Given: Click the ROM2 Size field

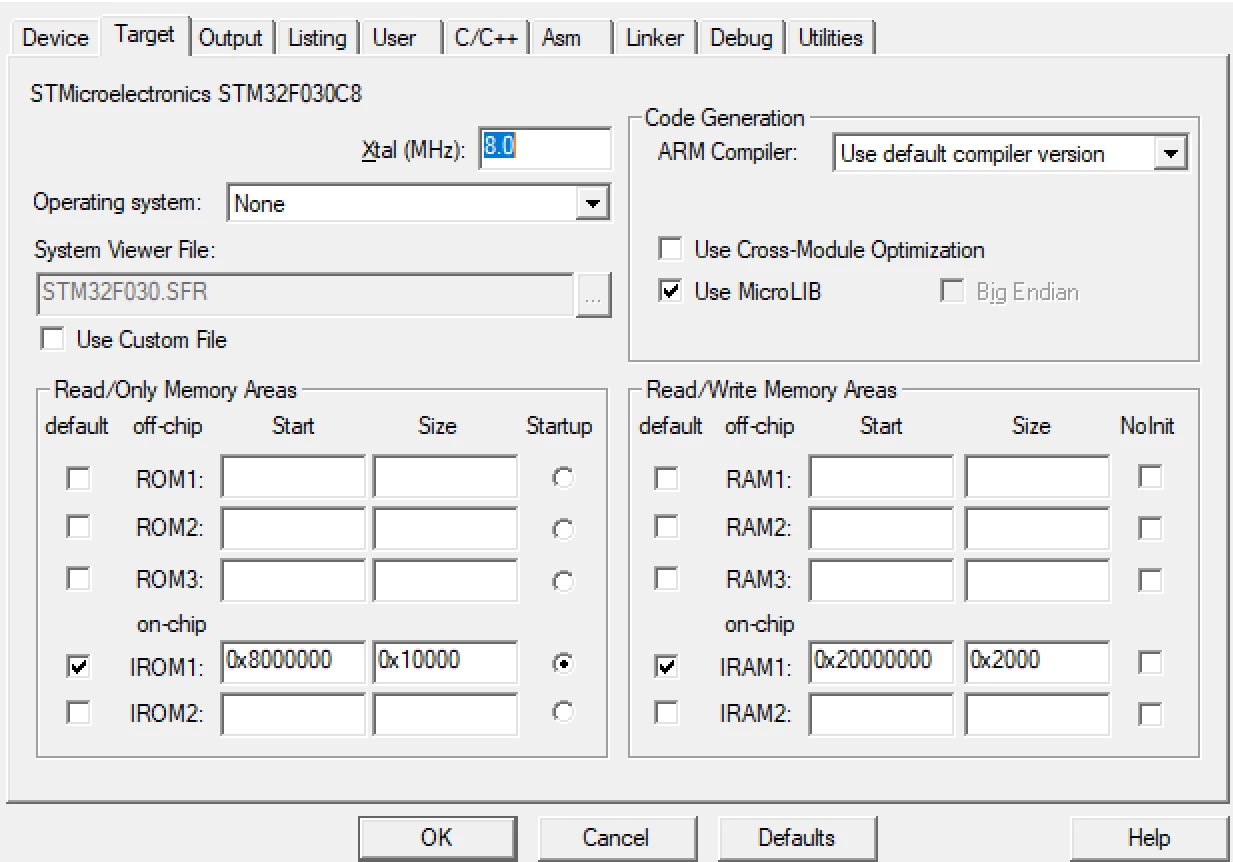Looking at the screenshot, I should point(445,528).
